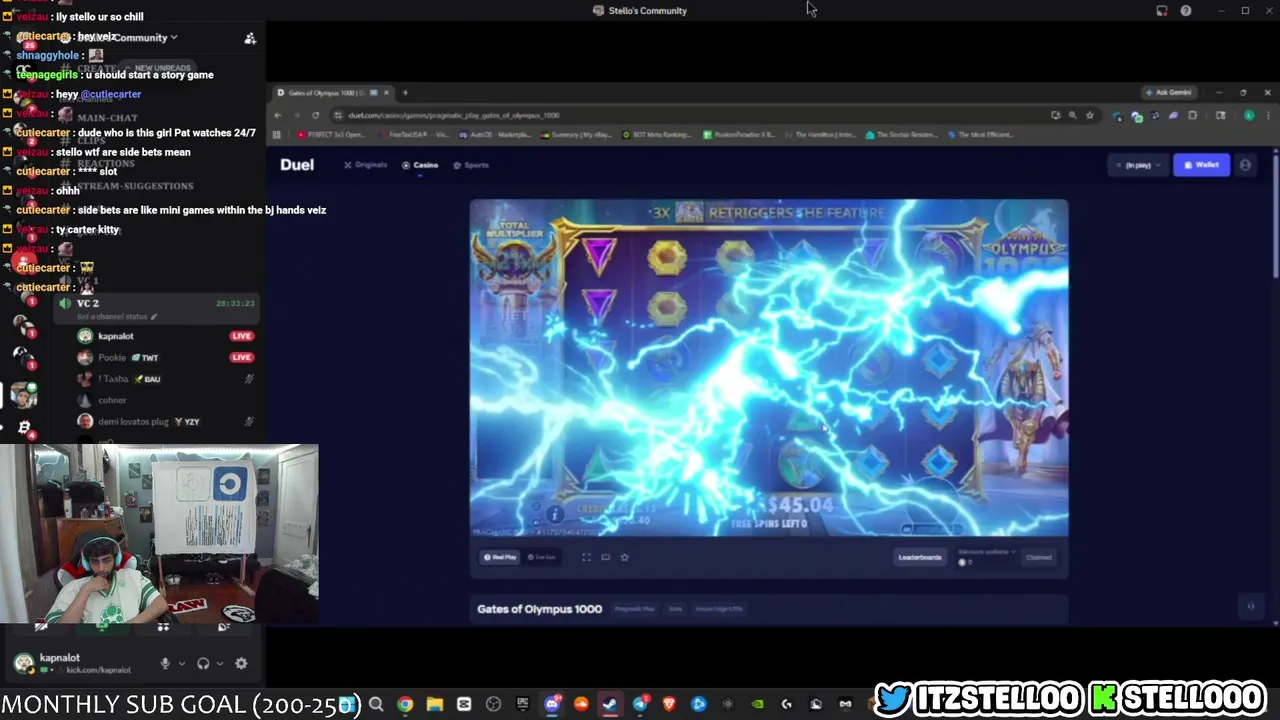This screenshot has height=720, width=1280.
Task: Open headphone output options arrow
Action: [x=219, y=663]
